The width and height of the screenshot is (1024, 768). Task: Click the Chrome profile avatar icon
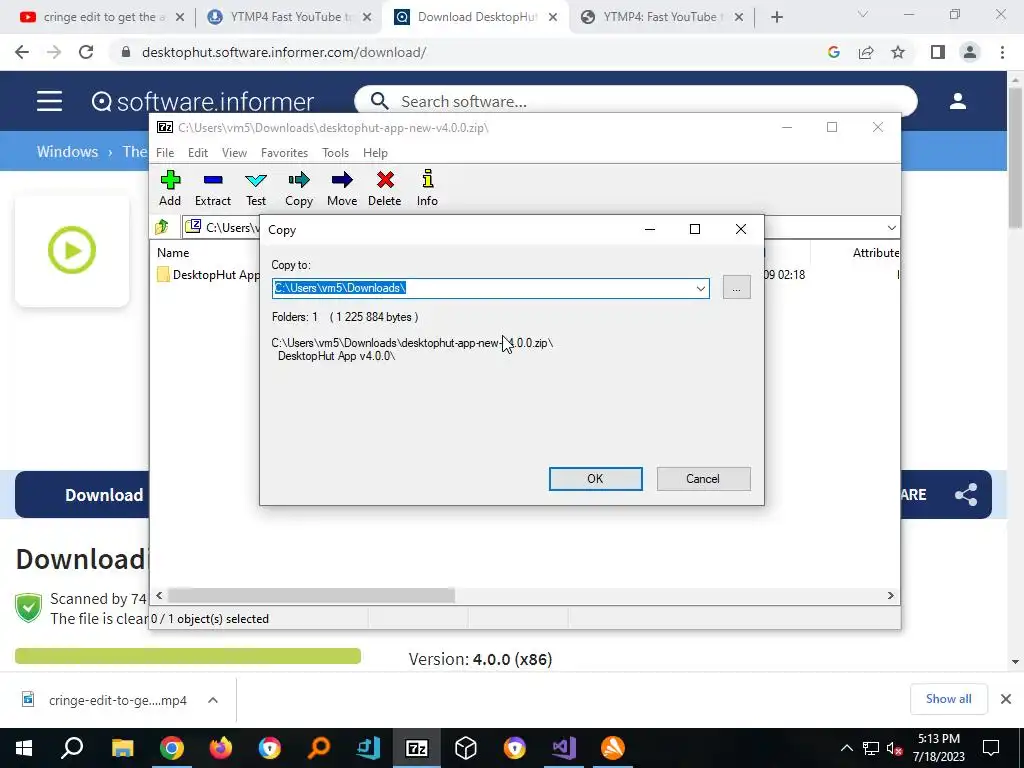970,52
